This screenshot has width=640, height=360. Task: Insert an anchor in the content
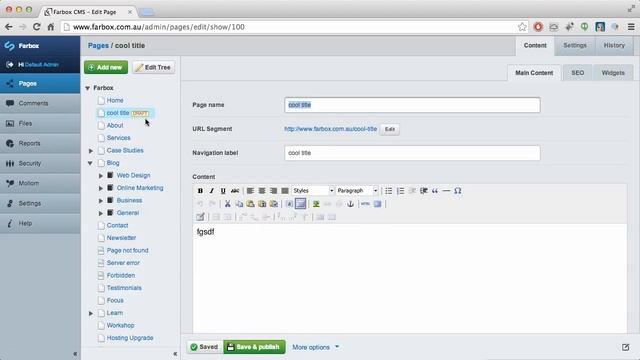click(350, 204)
